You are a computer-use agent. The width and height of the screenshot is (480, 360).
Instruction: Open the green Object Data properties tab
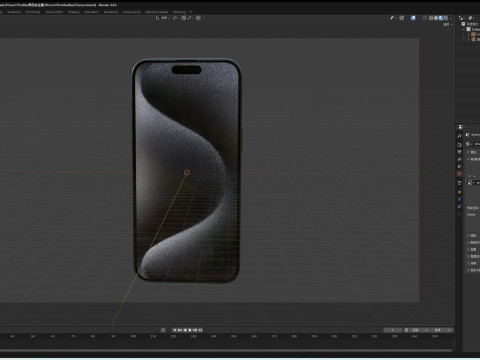click(x=459, y=214)
